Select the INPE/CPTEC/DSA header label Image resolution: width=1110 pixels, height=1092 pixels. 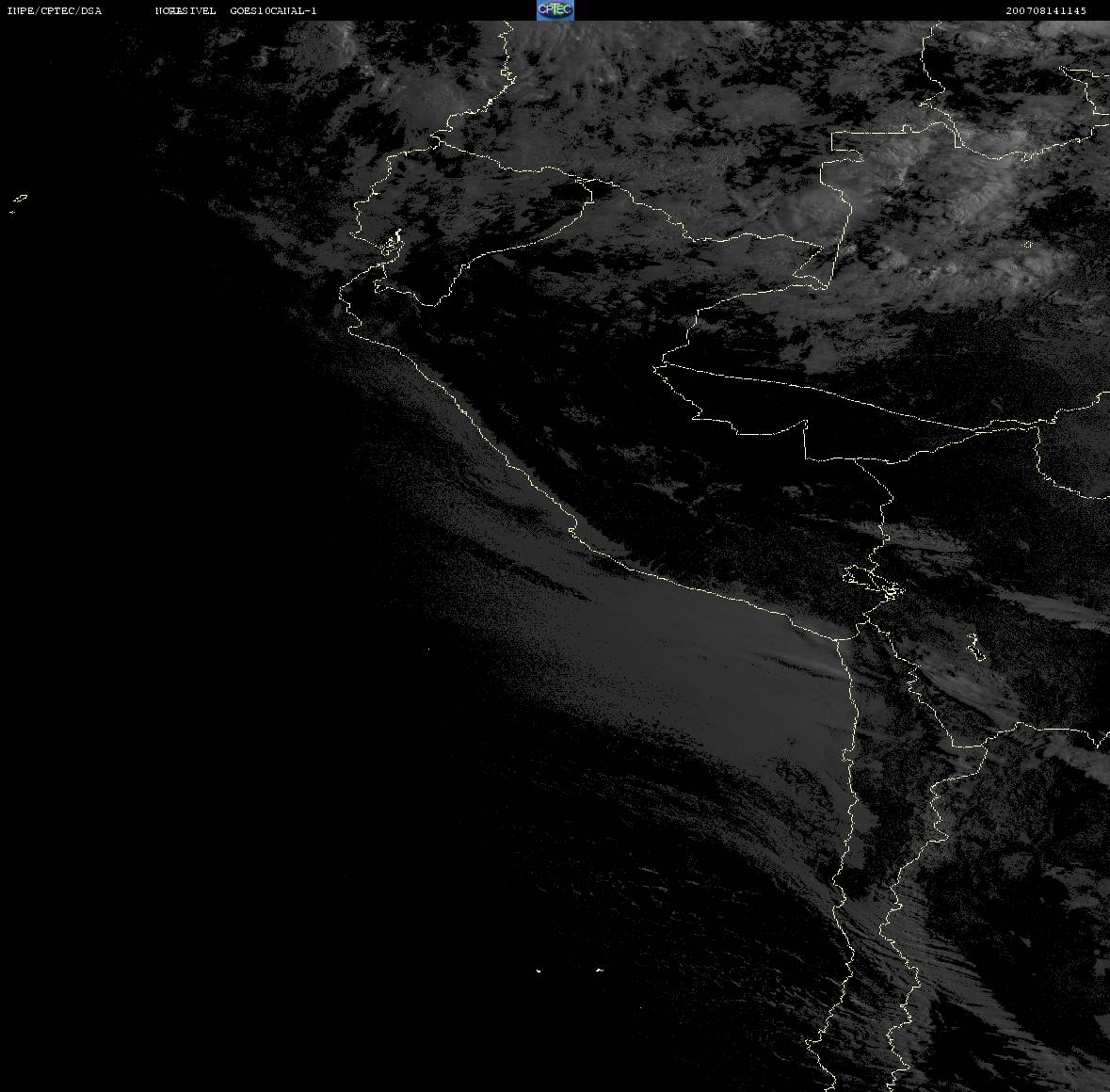click(x=55, y=10)
